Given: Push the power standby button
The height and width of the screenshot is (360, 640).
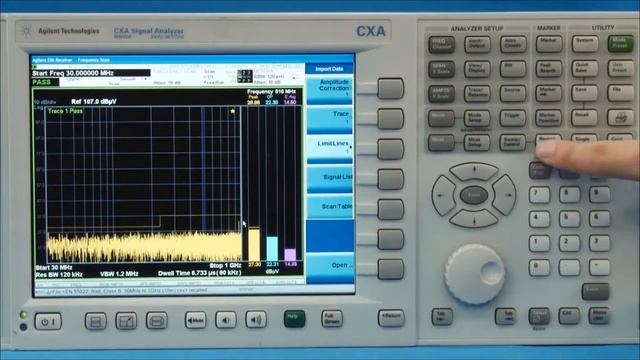Looking at the screenshot, I should pos(48,322).
